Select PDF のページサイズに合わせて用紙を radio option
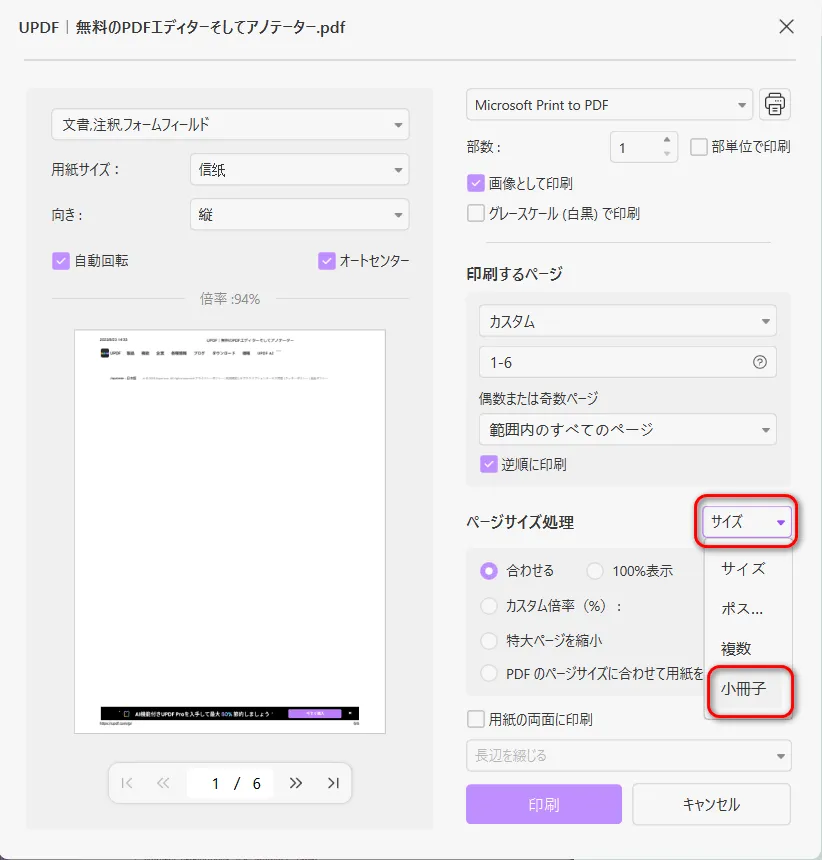822x860 pixels. coord(488,673)
